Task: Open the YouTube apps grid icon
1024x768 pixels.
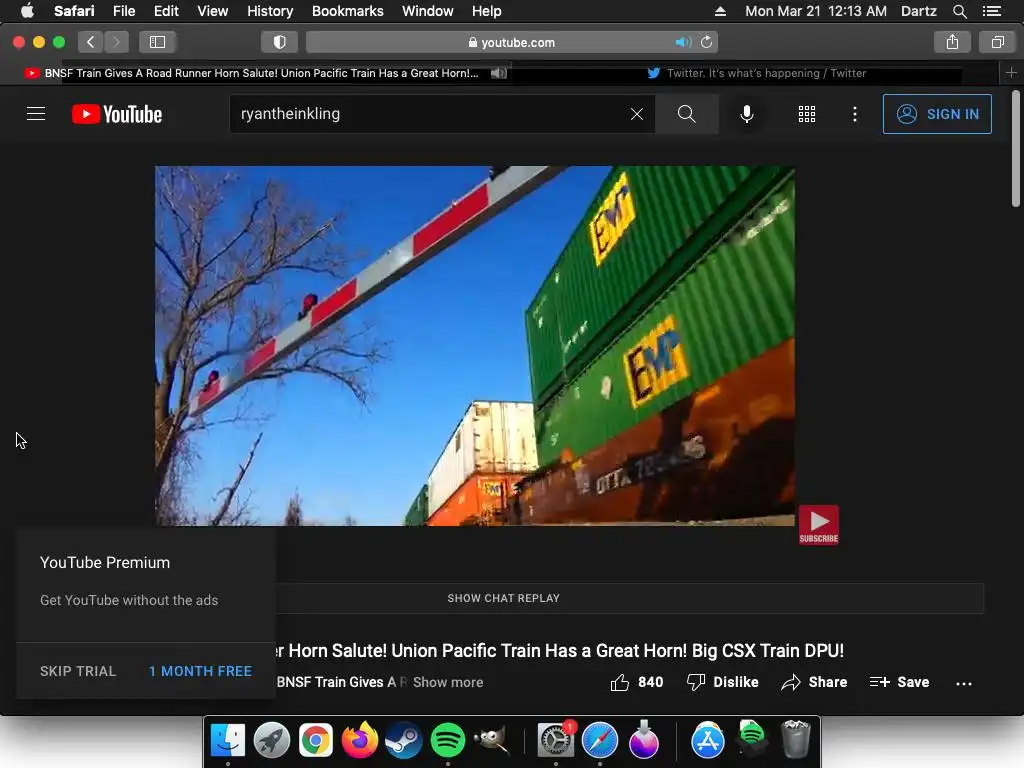Action: (x=807, y=114)
